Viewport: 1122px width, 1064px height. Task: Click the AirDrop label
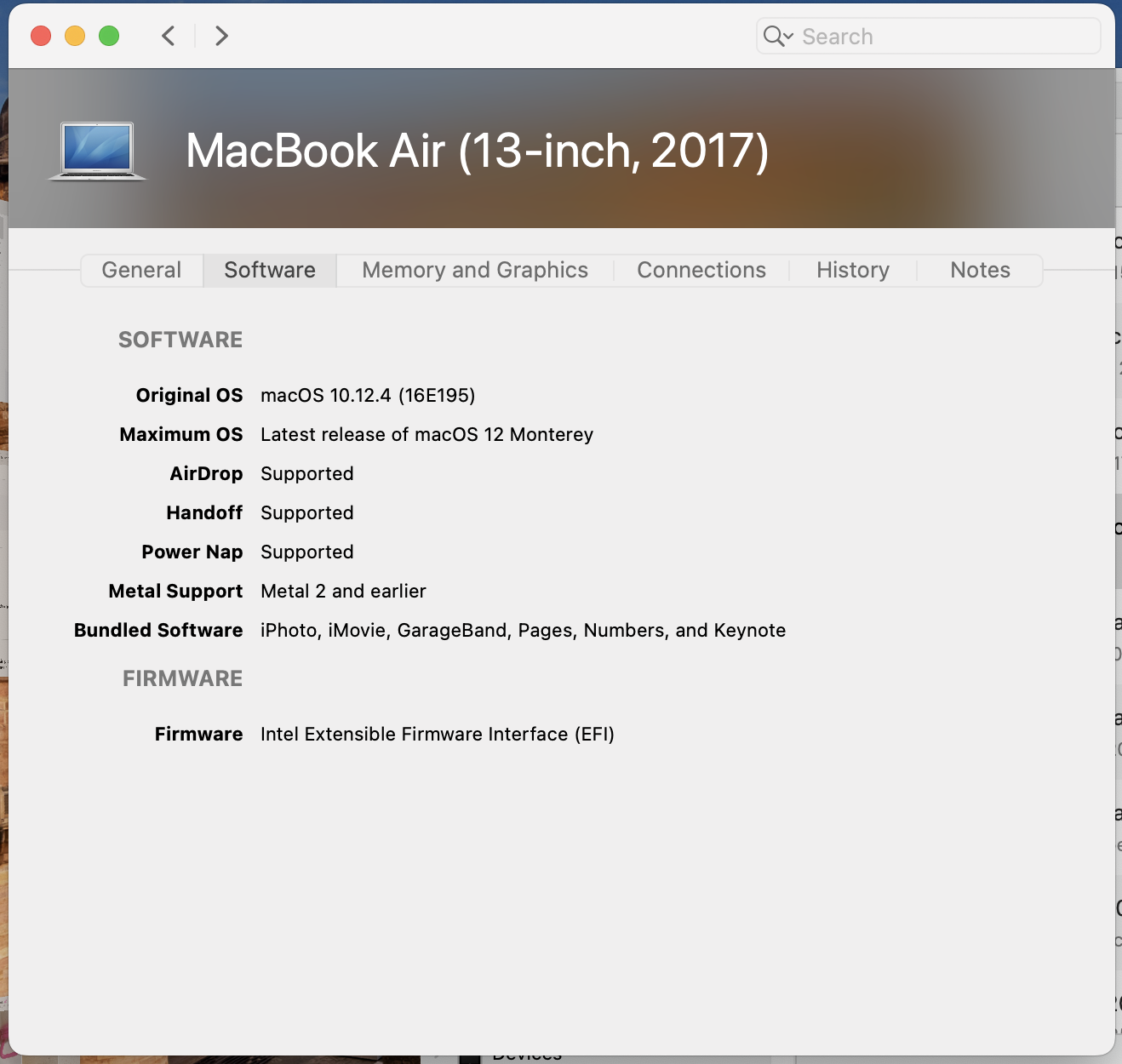[x=206, y=473]
